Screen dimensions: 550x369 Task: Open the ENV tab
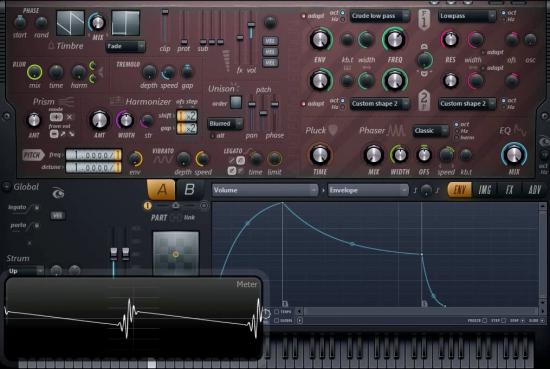click(x=460, y=190)
